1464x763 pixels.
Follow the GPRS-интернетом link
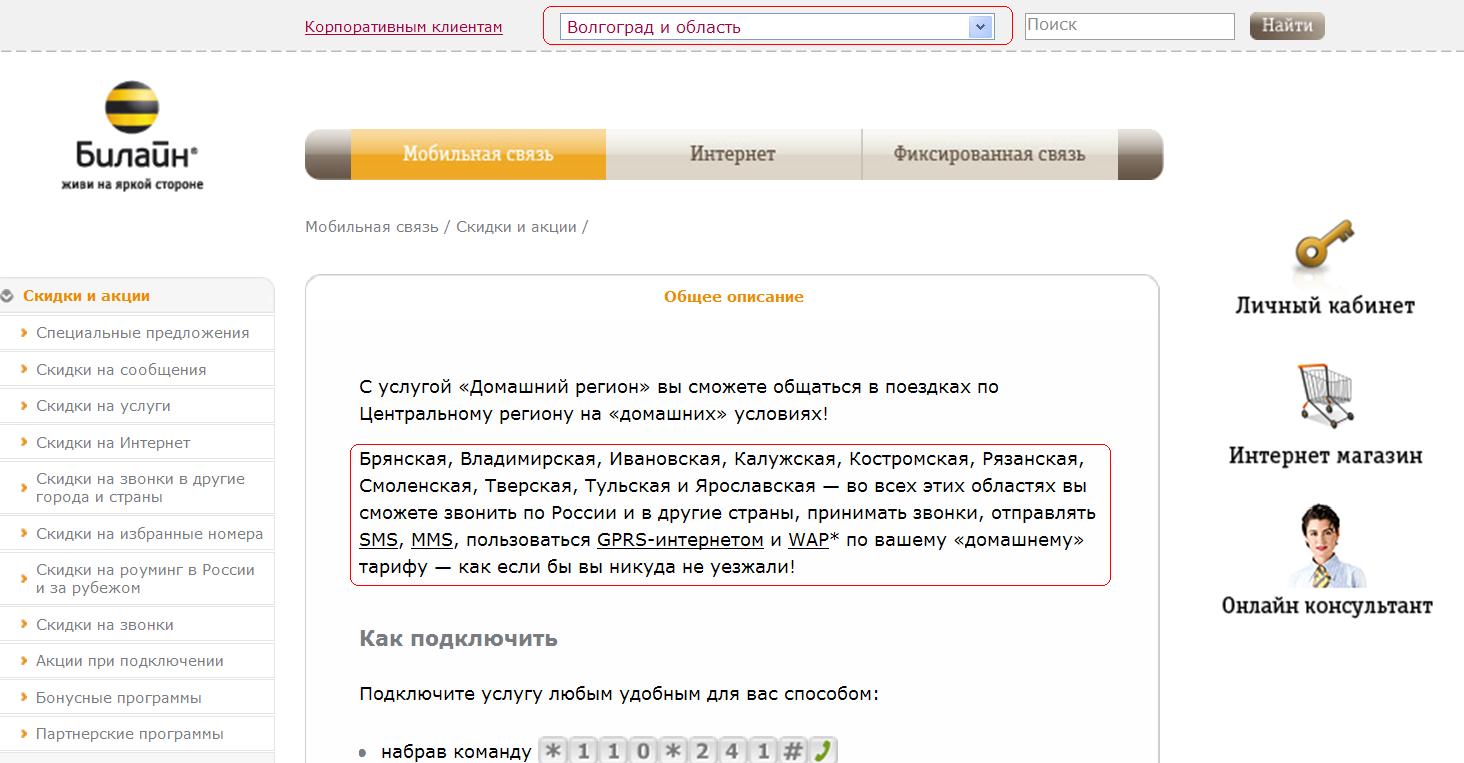coord(679,540)
